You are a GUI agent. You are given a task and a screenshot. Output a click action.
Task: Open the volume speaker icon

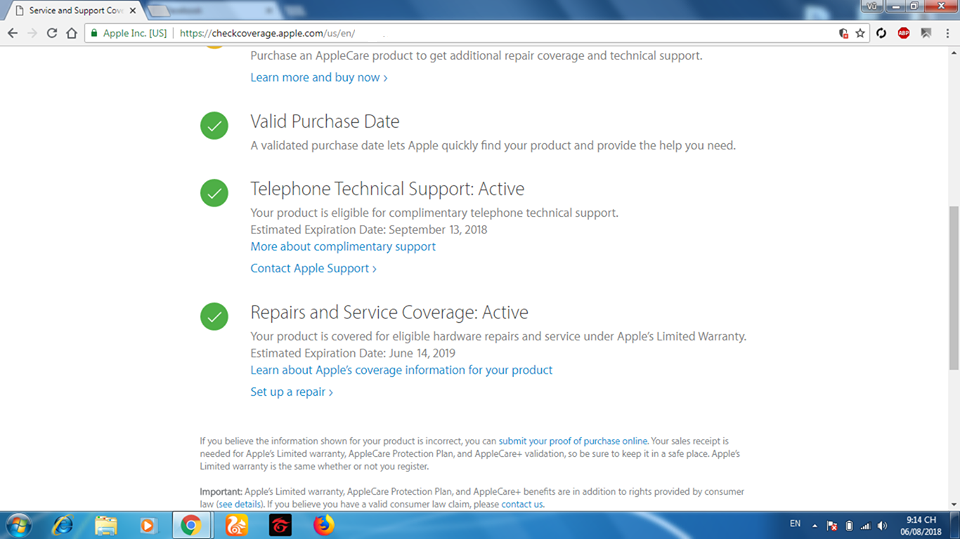(x=882, y=526)
